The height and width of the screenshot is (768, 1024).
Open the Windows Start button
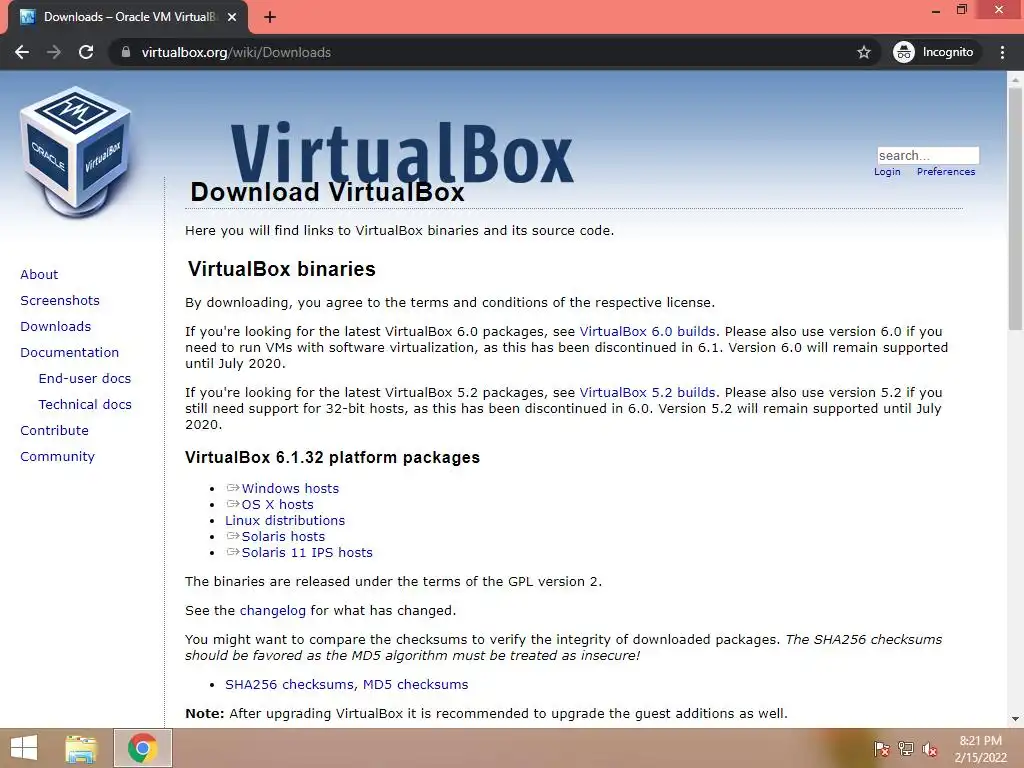[24, 748]
